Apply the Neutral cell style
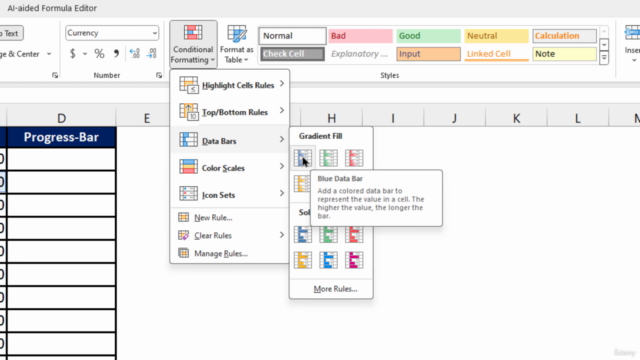 click(x=496, y=36)
